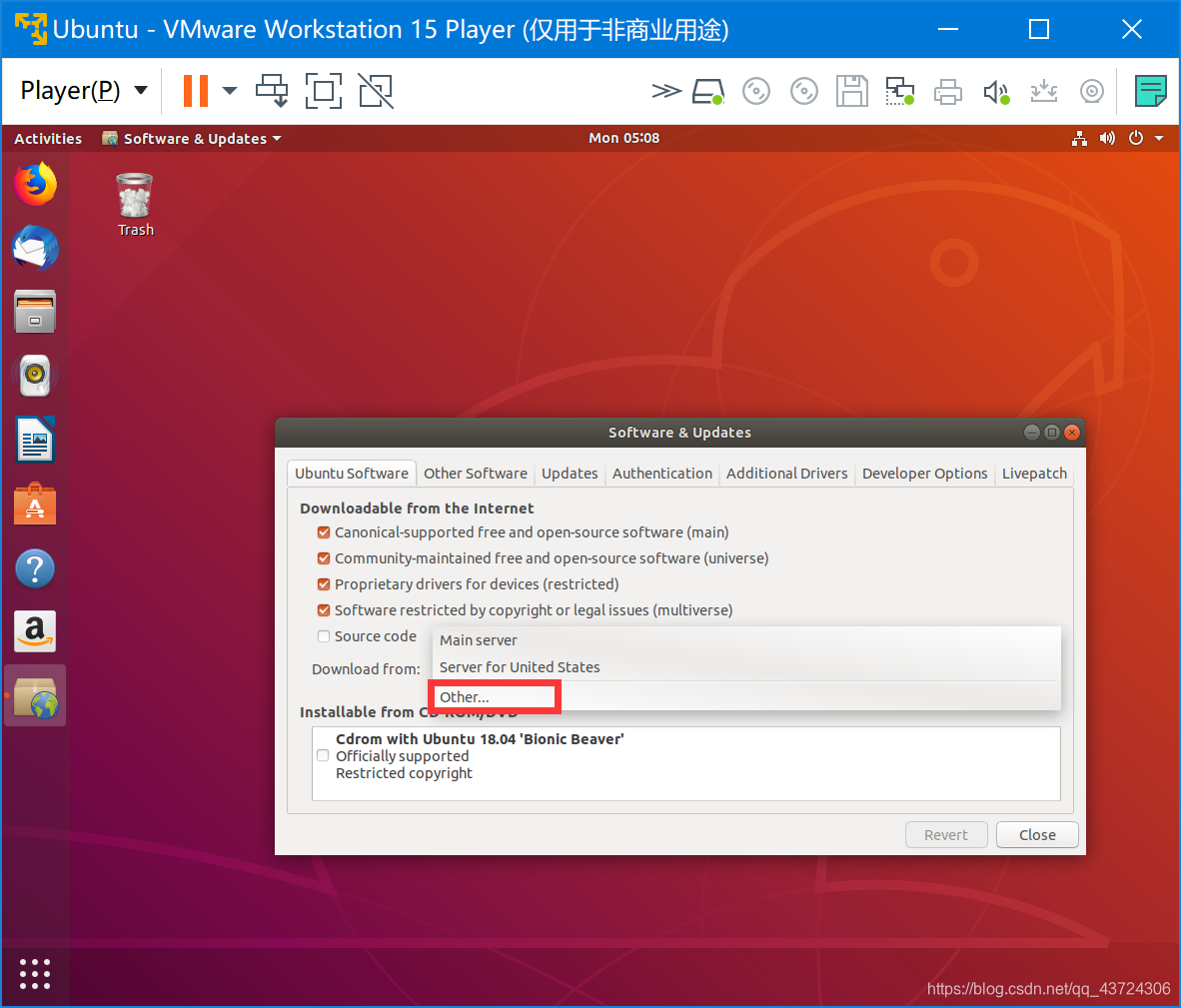Open Activities overview
Screen dimensions: 1181x1008
point(47,139)
